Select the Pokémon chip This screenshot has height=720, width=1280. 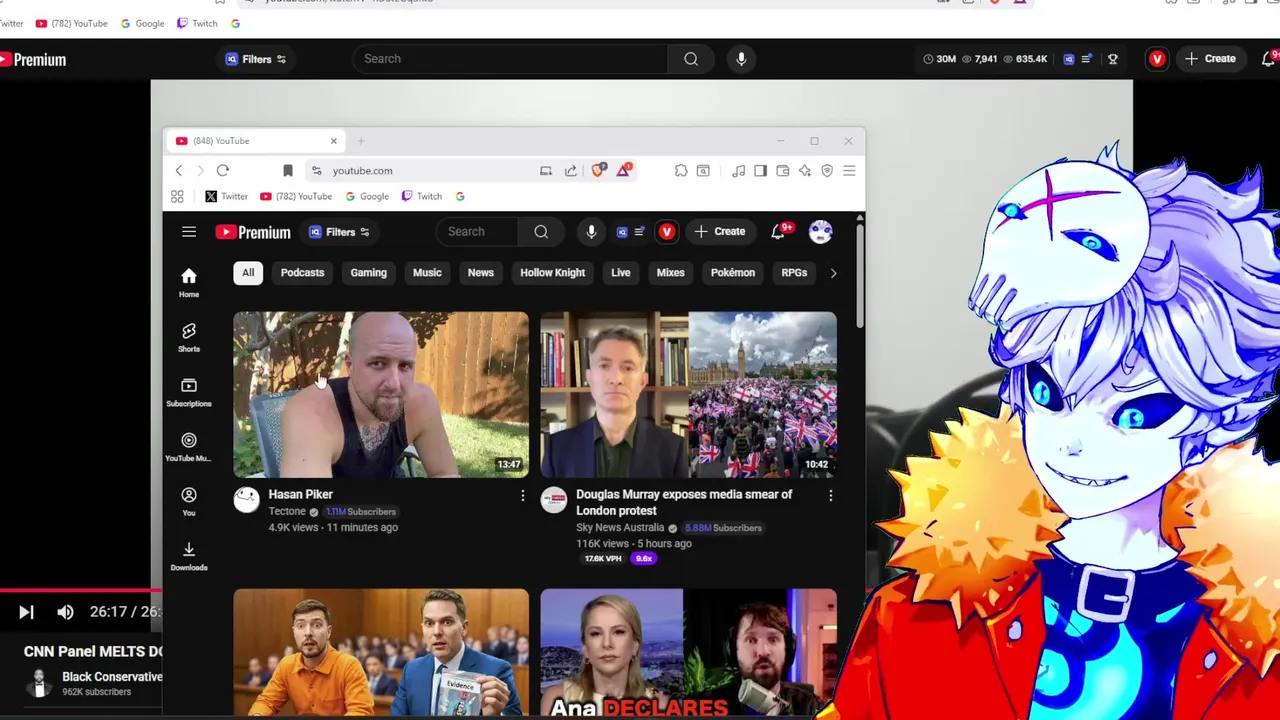733,273
